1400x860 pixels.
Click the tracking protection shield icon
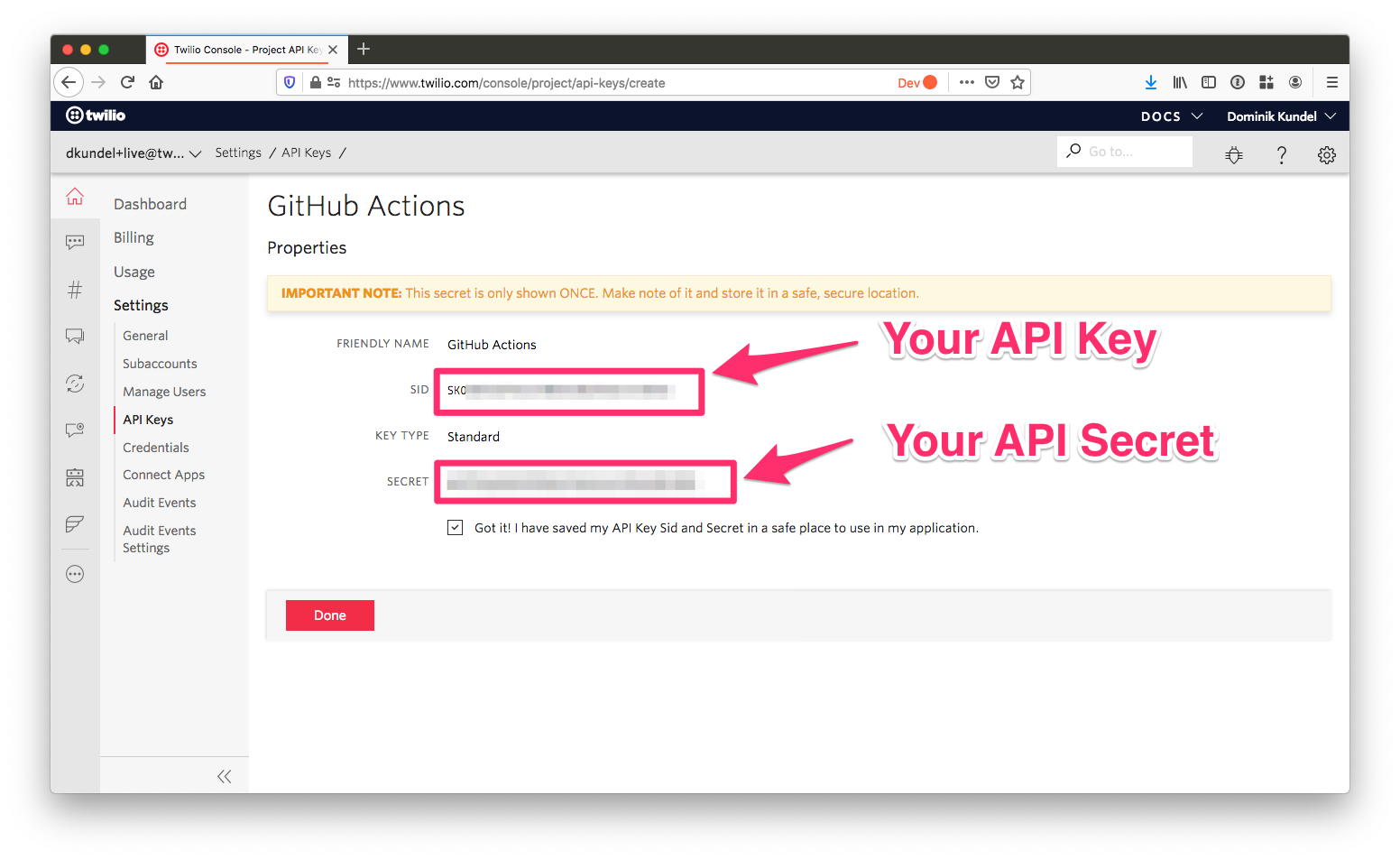point(290,82)
